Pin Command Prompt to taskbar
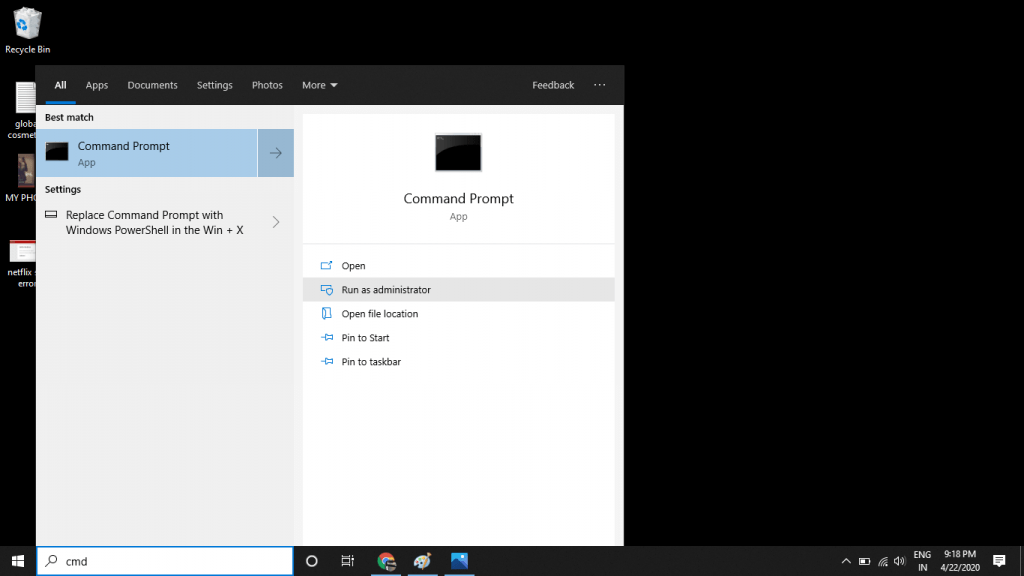Screen dimensions: 1024x576 click(371, 362)
